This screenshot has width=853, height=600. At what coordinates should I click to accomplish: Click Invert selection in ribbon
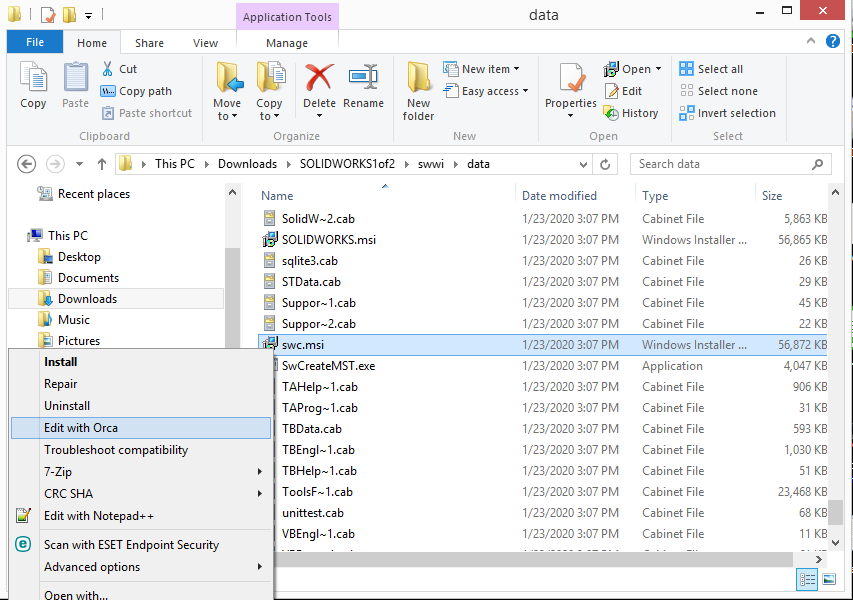click(x=727, y=113)
